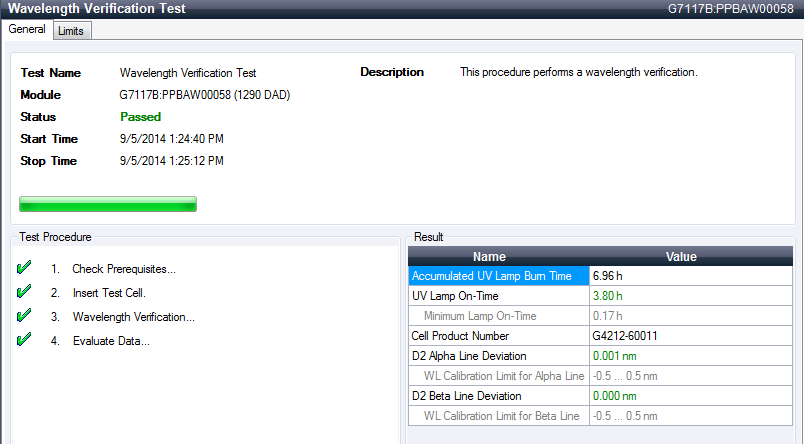Screen dimensions: 804x444
Task: Click the green Passed status text
Action: [140, 117]
